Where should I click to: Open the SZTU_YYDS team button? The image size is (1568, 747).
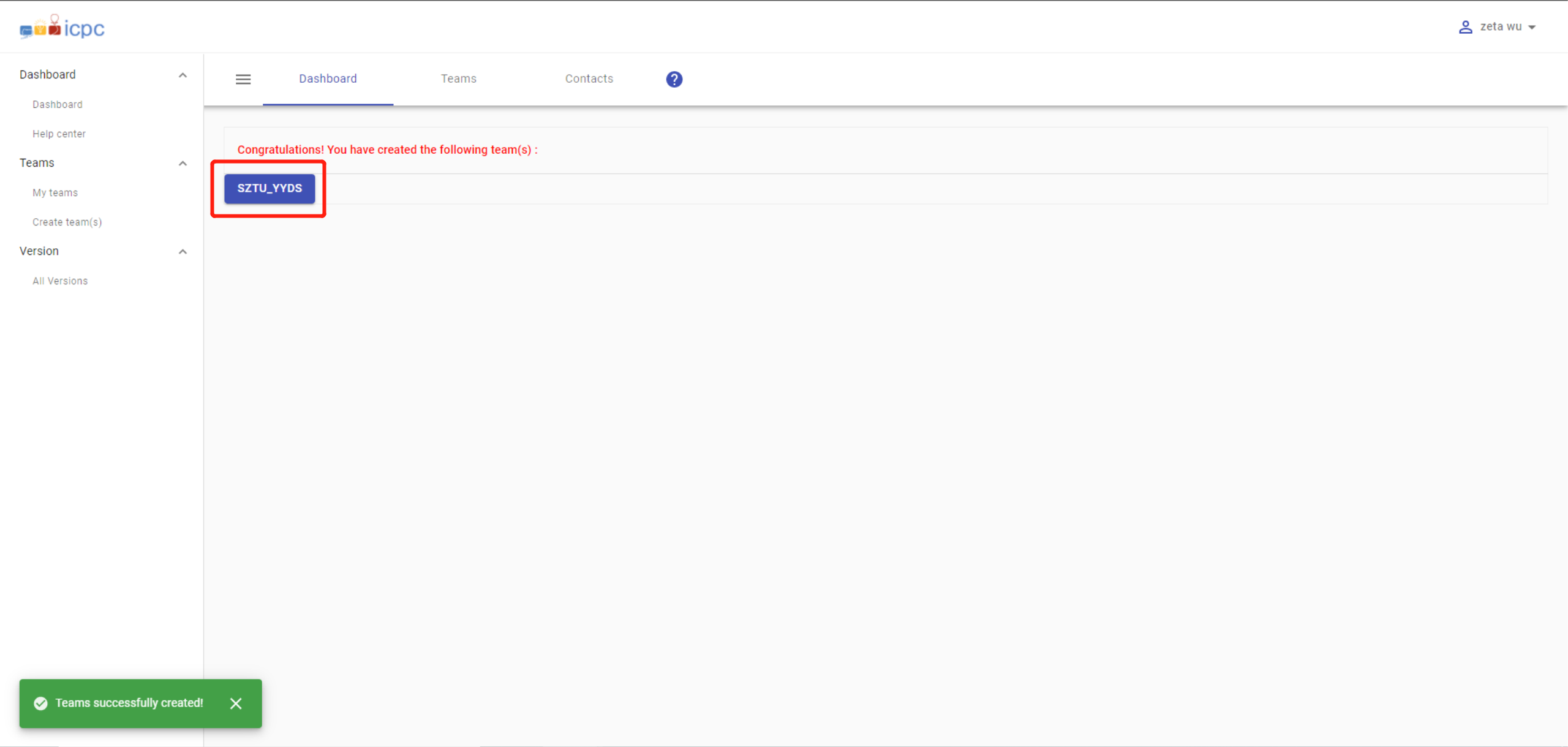point(269,188)
